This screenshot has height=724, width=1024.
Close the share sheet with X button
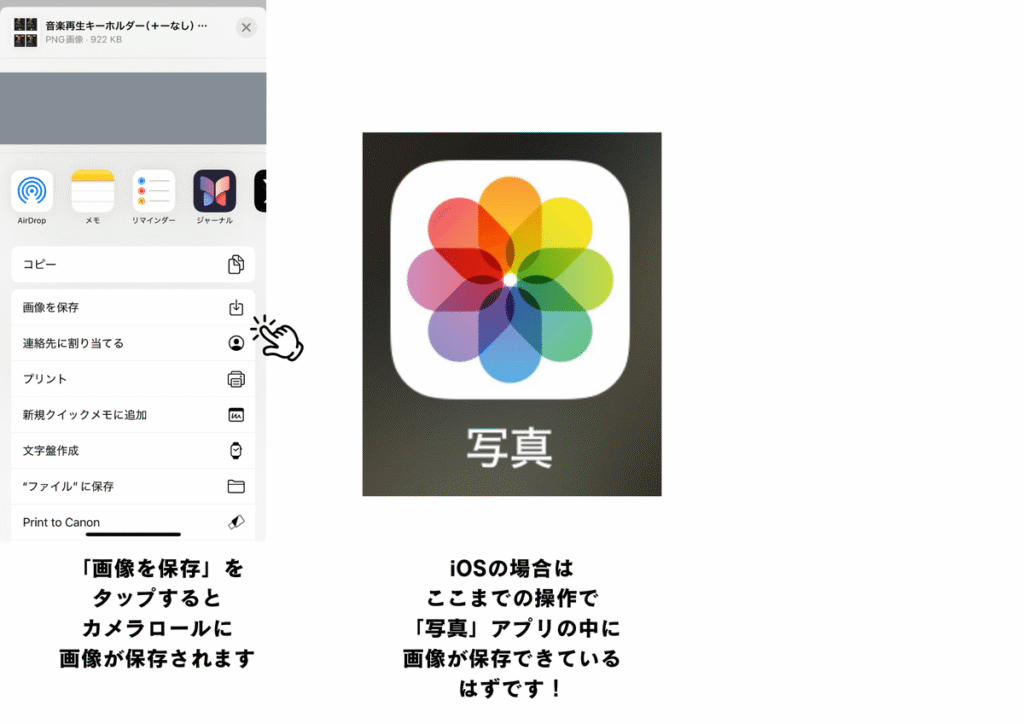[246, 27]
